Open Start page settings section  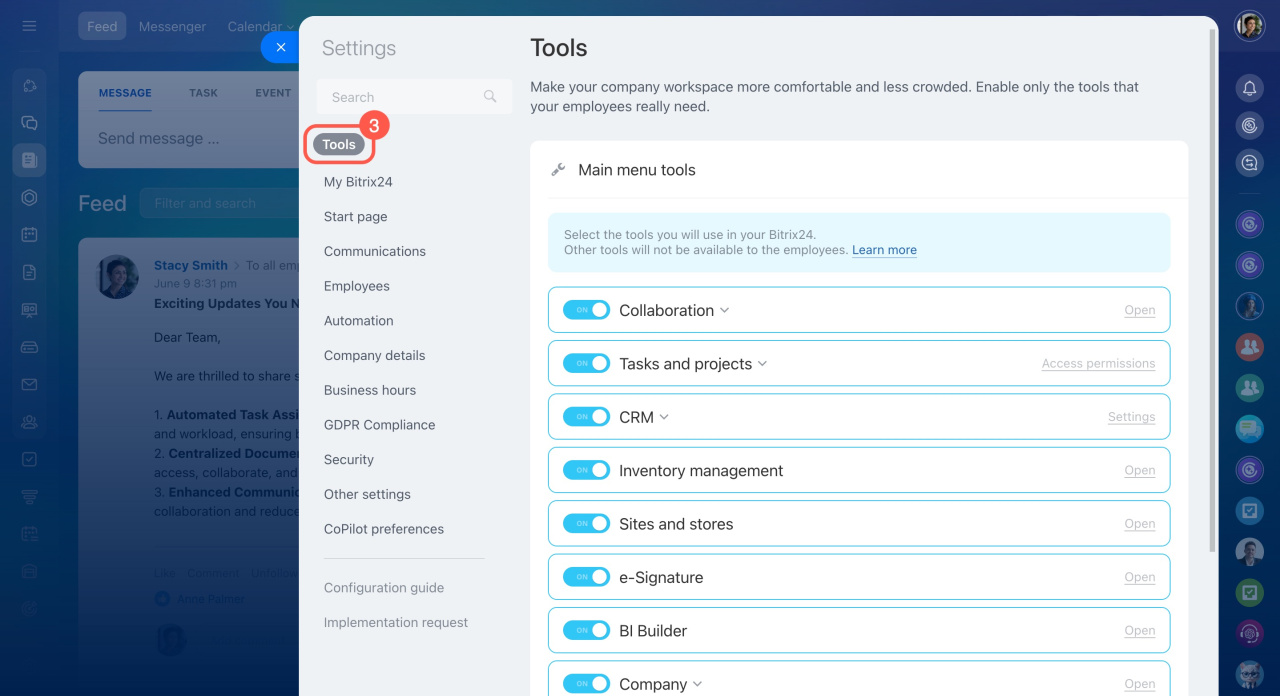[x=355, y=217]
